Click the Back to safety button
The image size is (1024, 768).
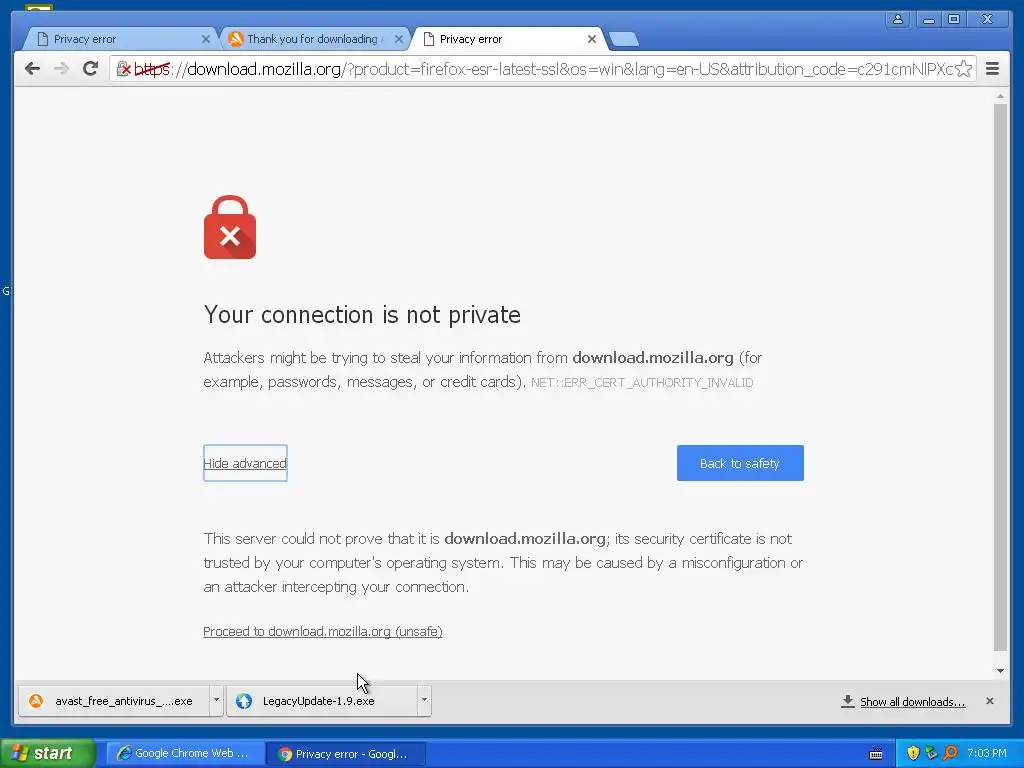[740, 463]
